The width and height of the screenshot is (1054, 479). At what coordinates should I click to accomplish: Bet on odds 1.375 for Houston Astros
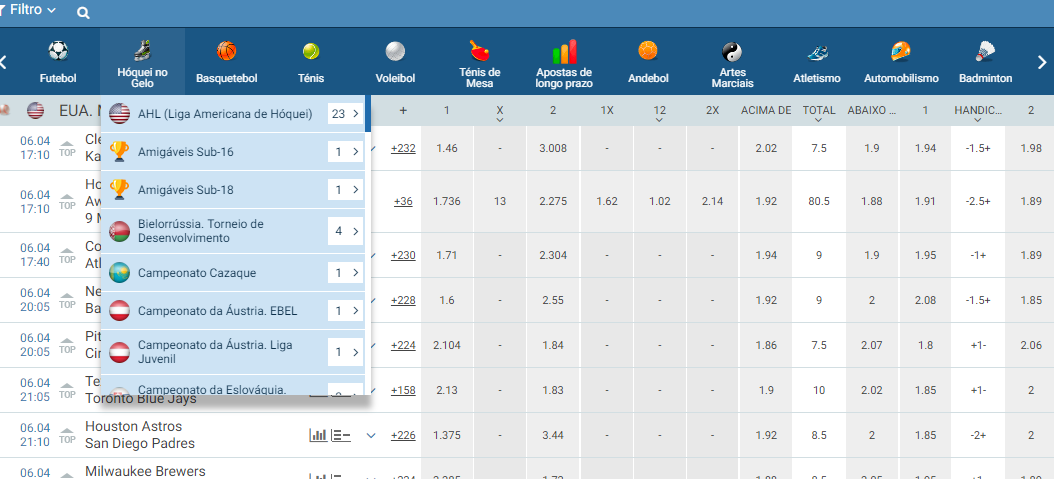tap(447, 435)
